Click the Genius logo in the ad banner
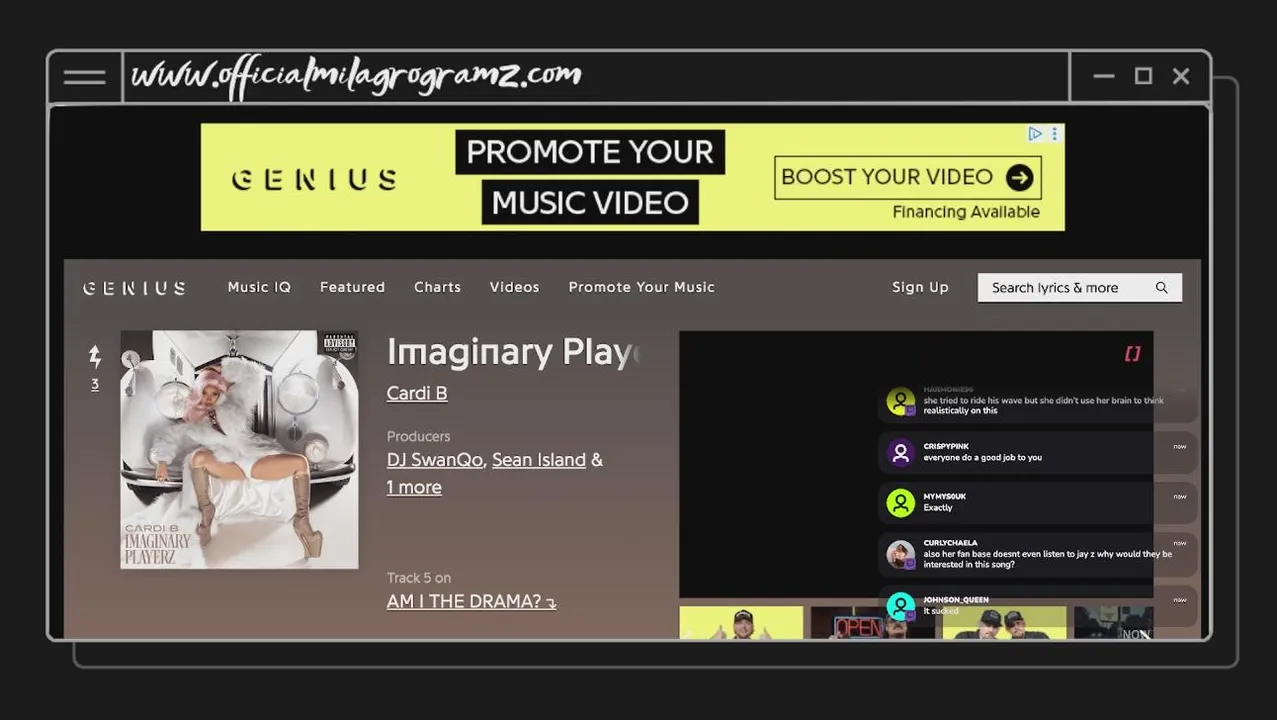This screenshot has height=720, width=1277. coord(314,179)
